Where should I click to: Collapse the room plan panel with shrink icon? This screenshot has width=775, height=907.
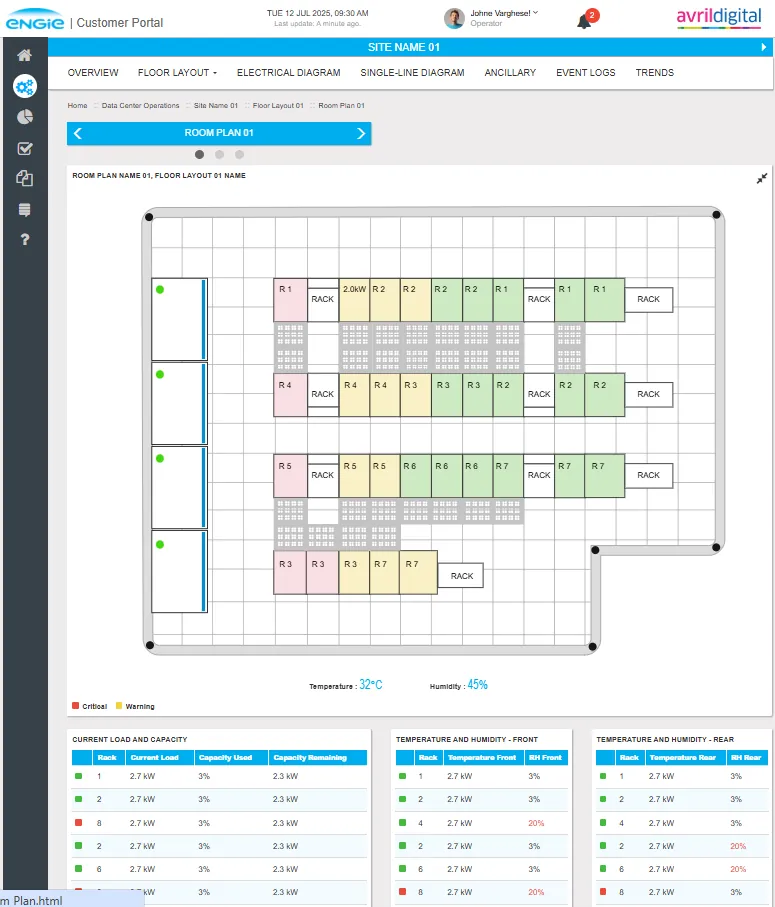762,179
